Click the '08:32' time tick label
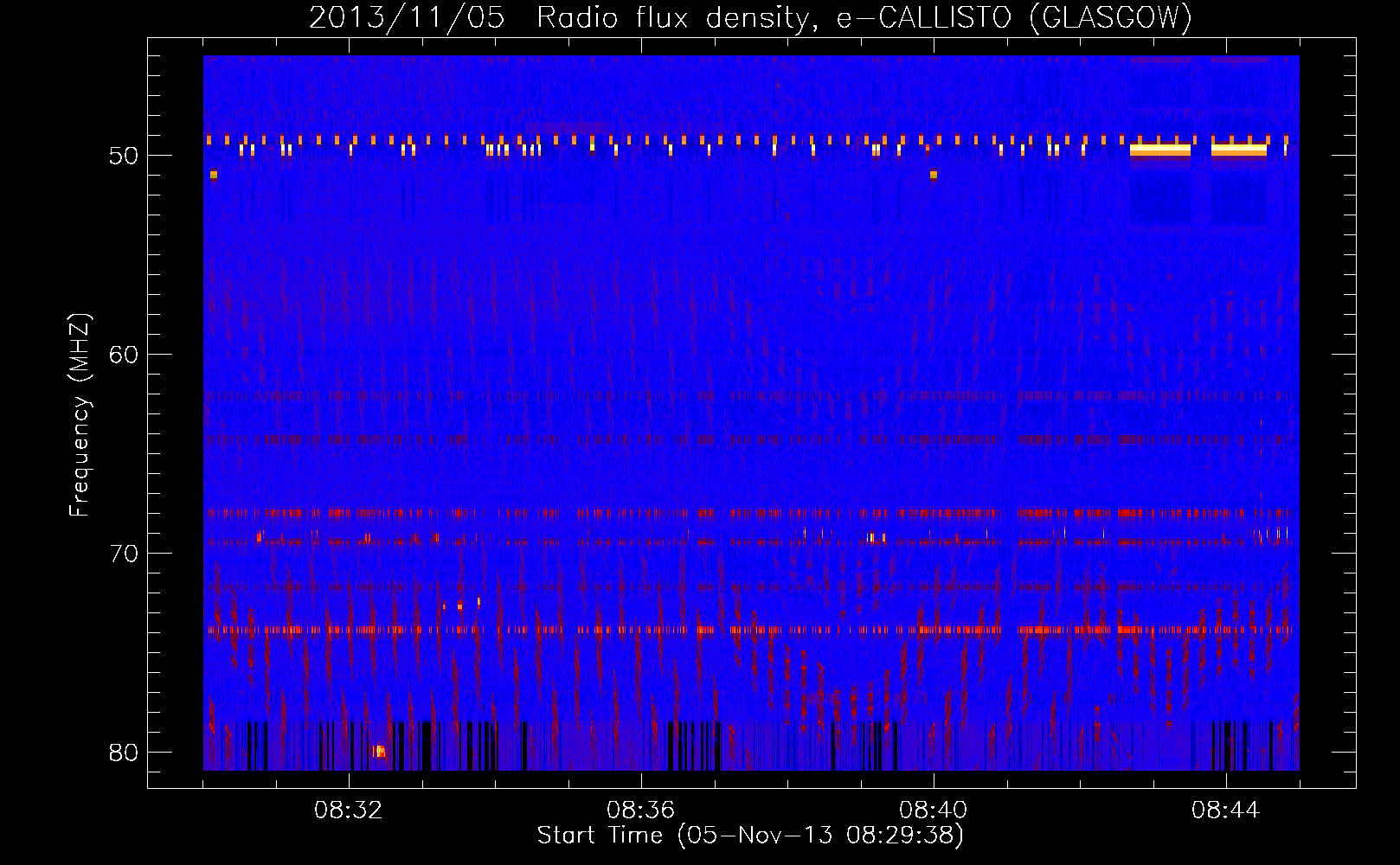Viewport: 1400px width, 865px height. 349,811
